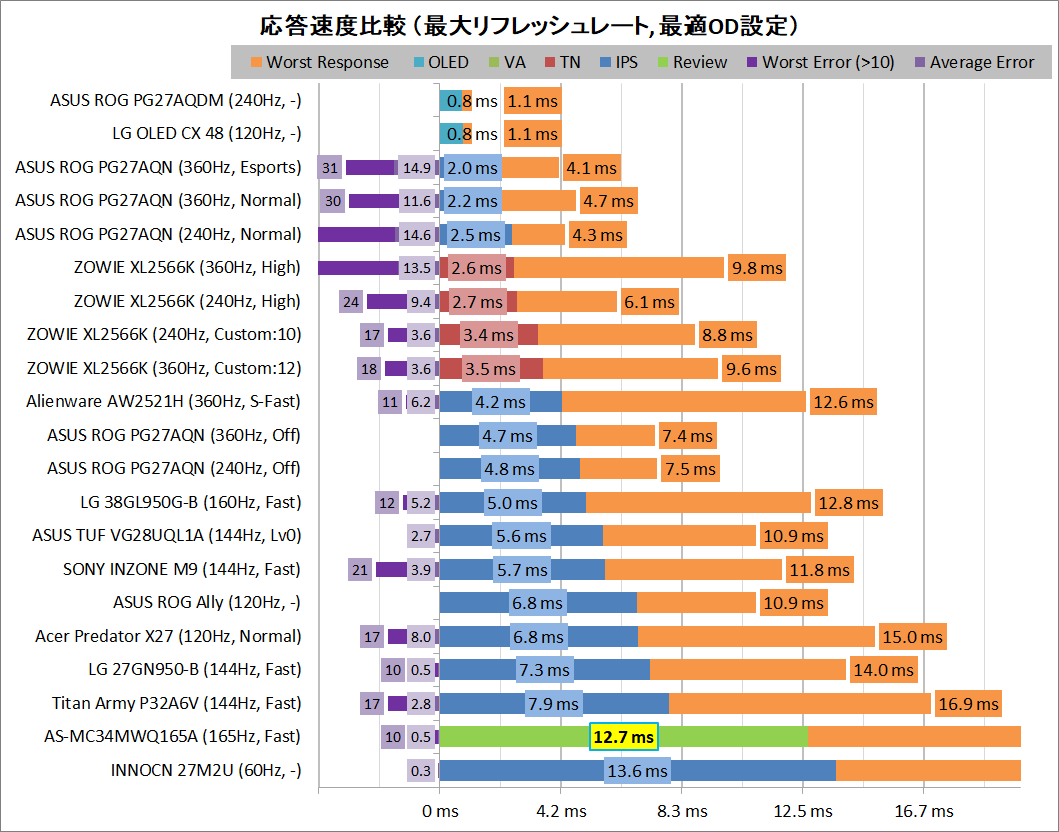
Task: Select the ASUS ROG PG27AQN (360Hz, Esports) label
Action: click(158, 167)
